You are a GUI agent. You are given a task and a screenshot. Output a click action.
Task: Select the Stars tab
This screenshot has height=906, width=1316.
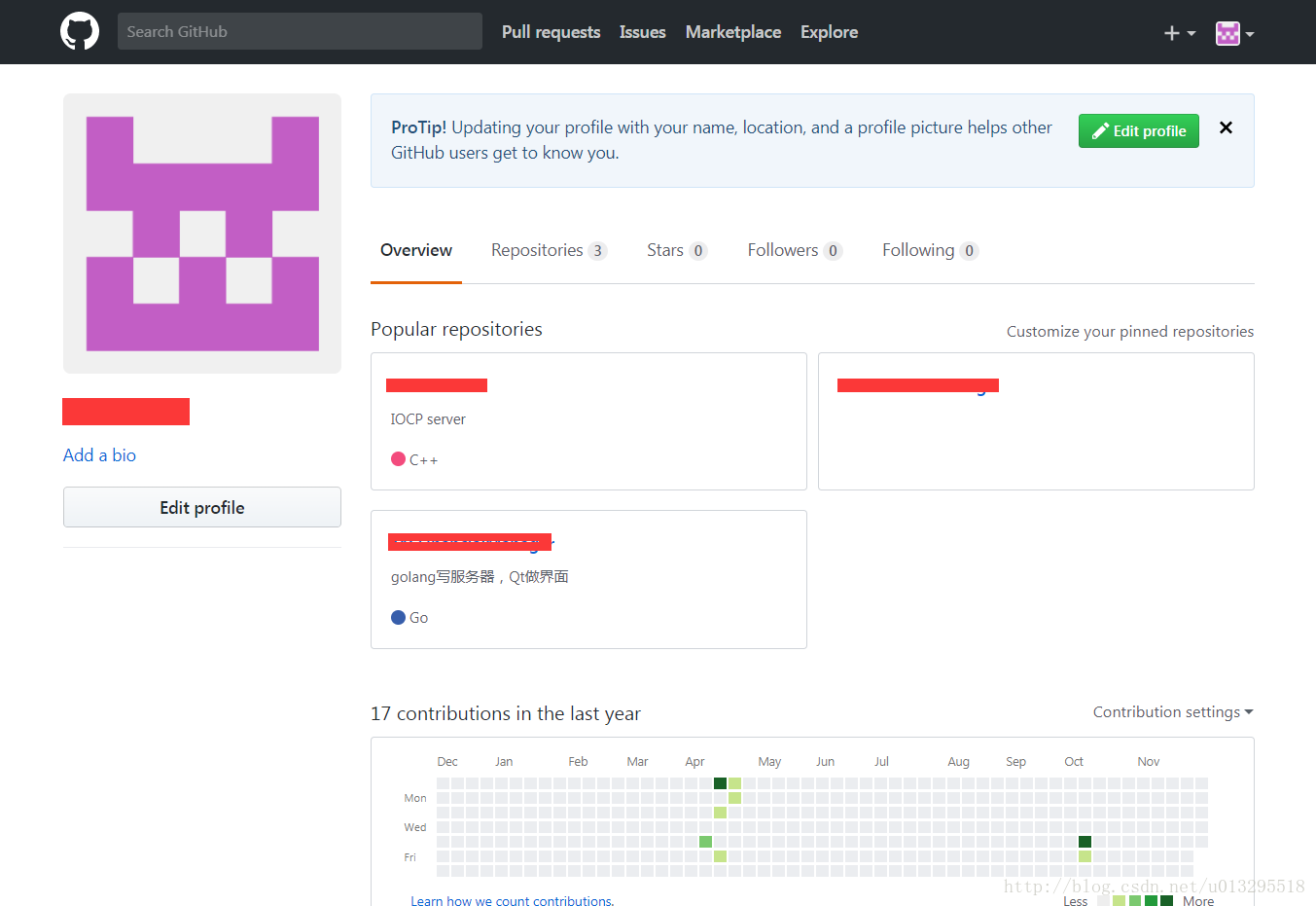676,250
